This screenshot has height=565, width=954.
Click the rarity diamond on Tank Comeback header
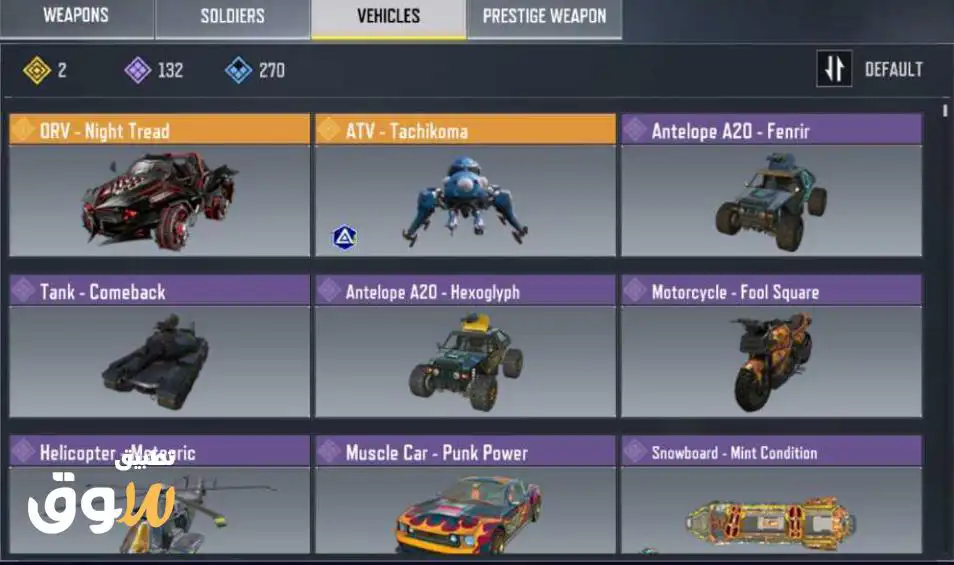pos(23,290)
